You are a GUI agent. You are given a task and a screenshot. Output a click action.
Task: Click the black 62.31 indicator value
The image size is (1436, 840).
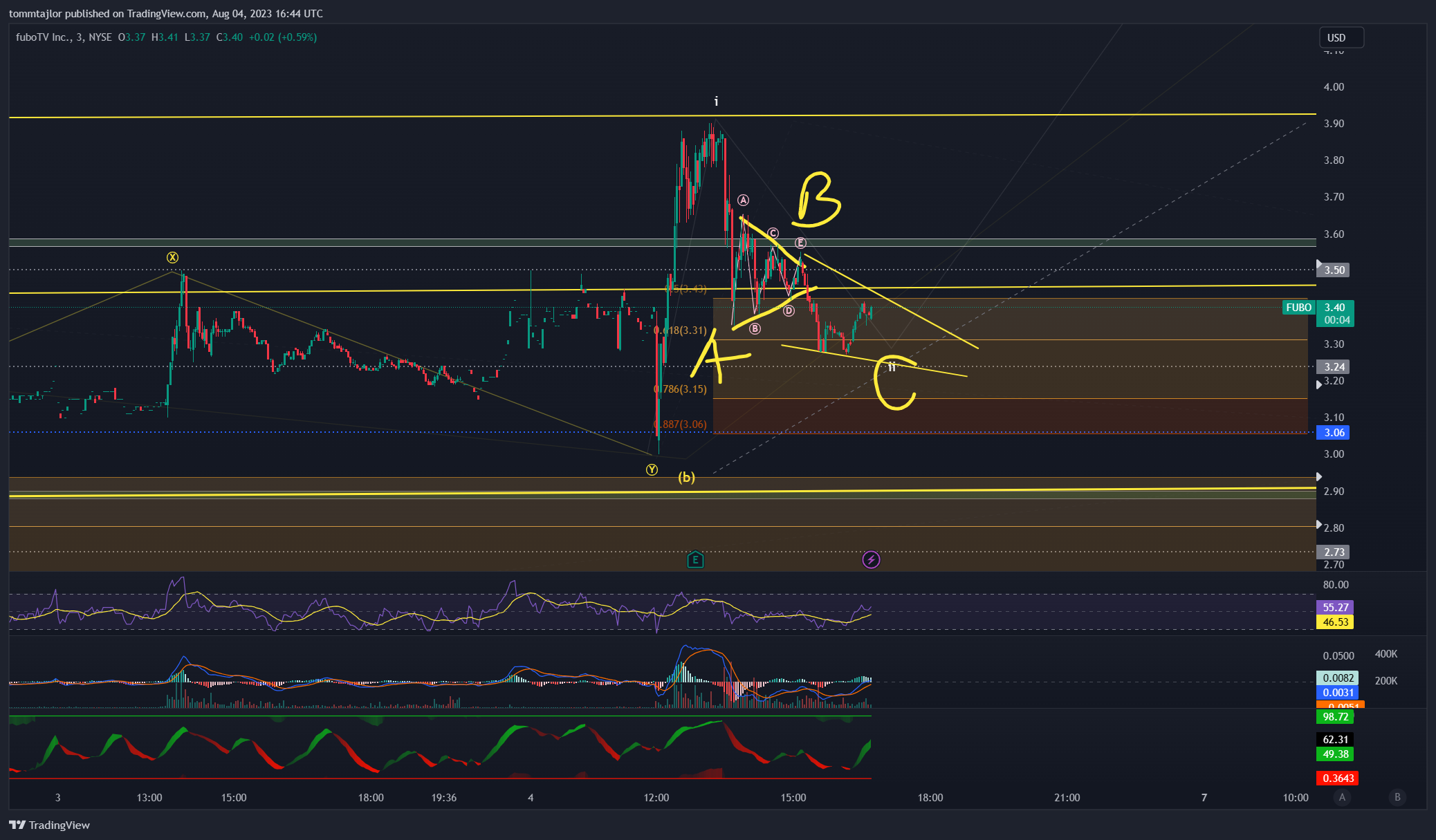pyautogui.click(x=1335, y=739)
